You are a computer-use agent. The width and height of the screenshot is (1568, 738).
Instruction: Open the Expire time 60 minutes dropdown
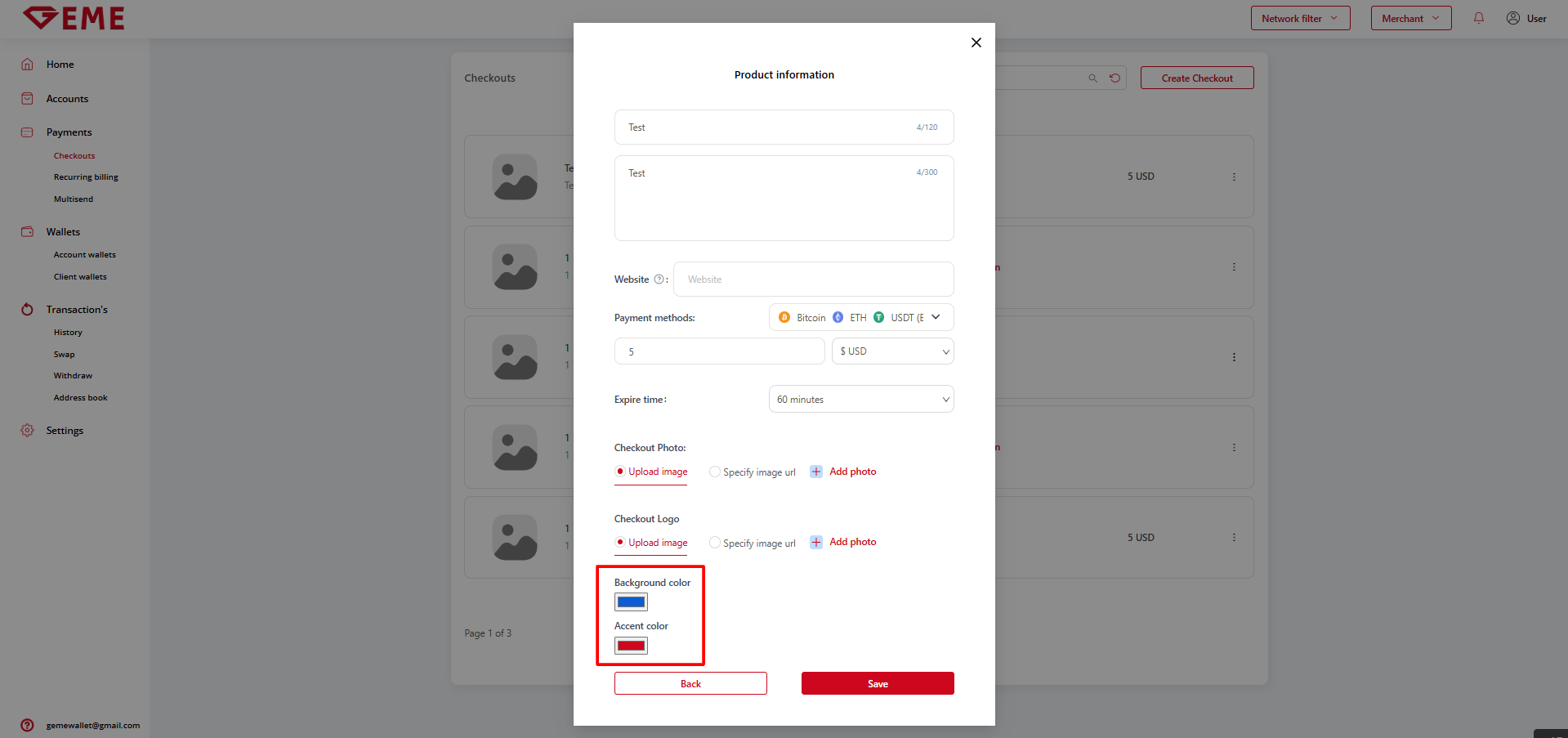tap(860, 400)
